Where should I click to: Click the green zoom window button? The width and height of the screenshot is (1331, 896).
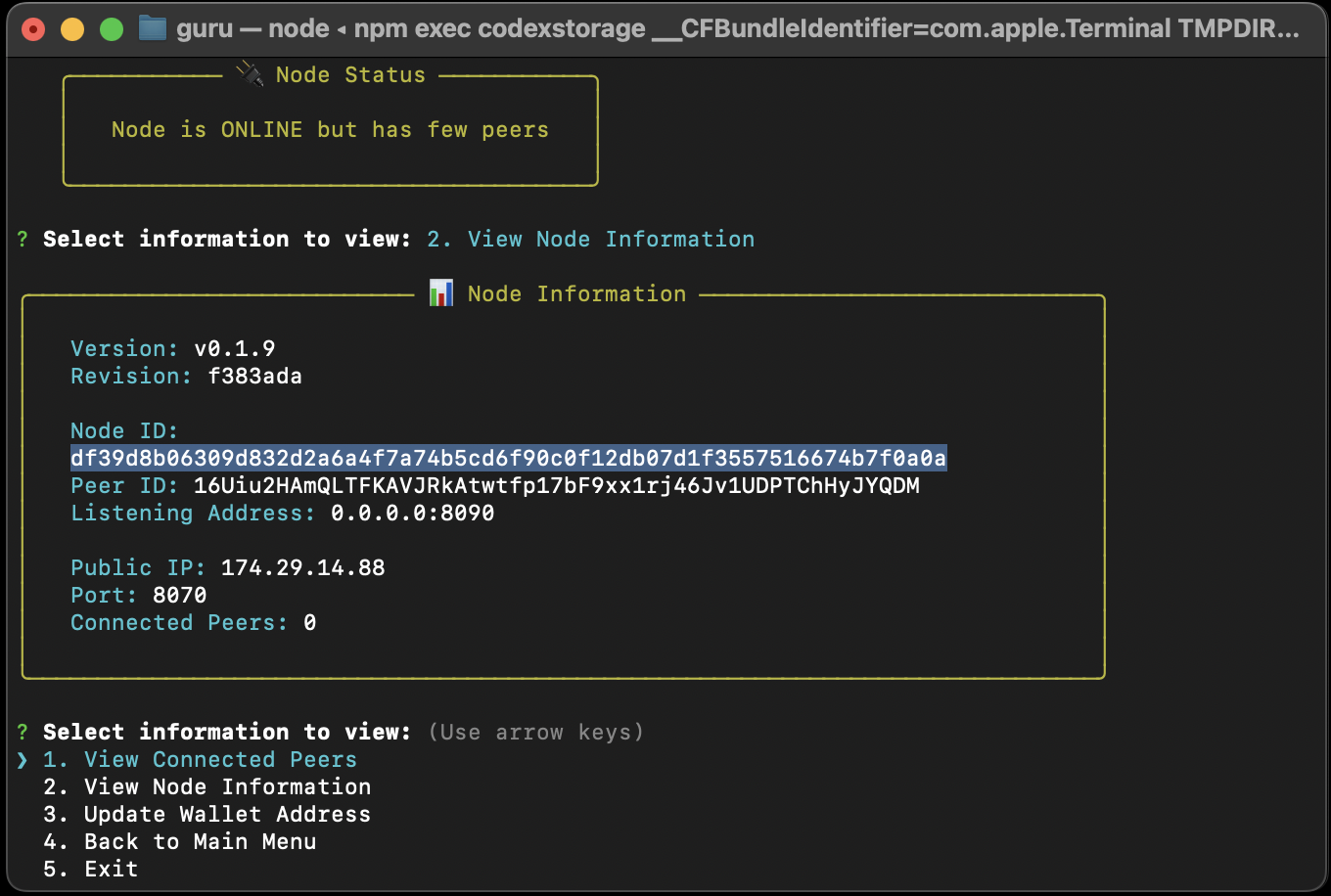coord(112,29)
